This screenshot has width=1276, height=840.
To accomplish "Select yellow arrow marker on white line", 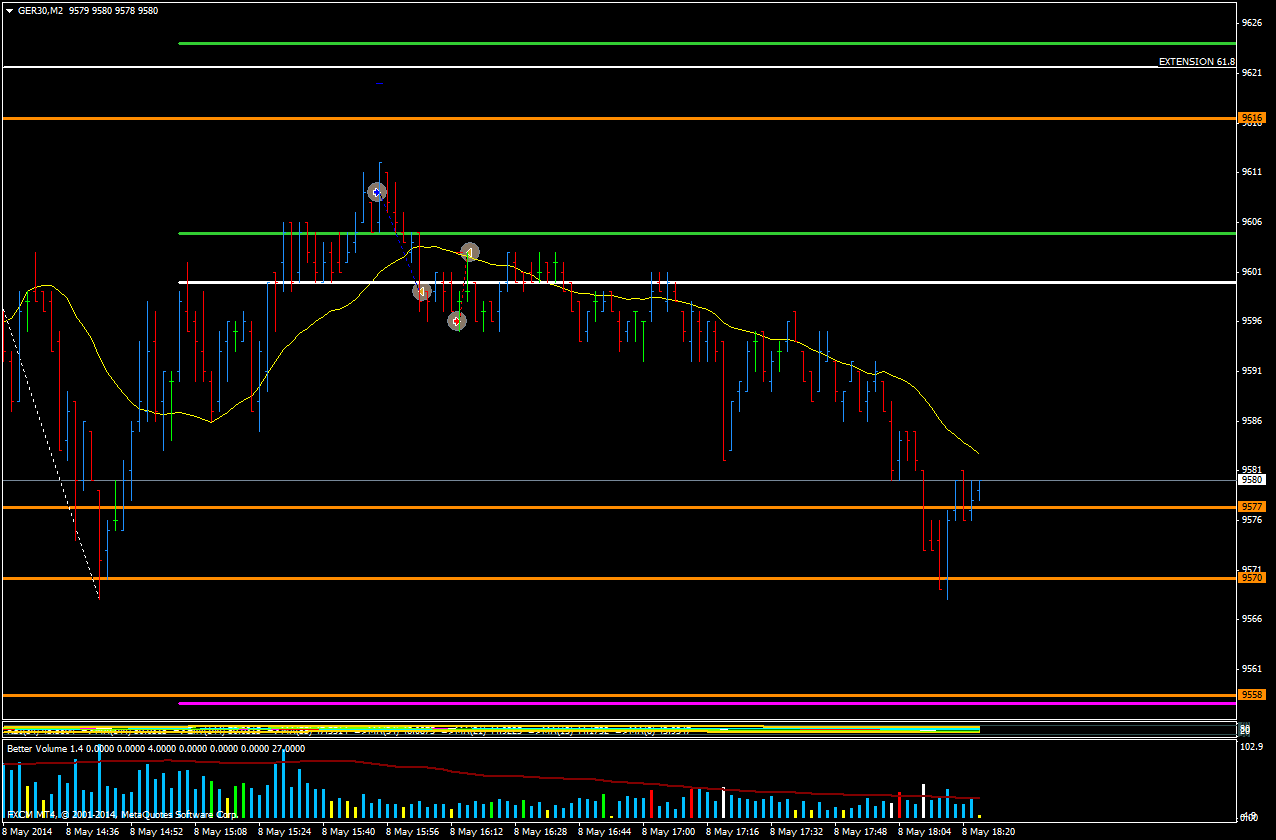I will pyautogui.click(x=422, y=291).
